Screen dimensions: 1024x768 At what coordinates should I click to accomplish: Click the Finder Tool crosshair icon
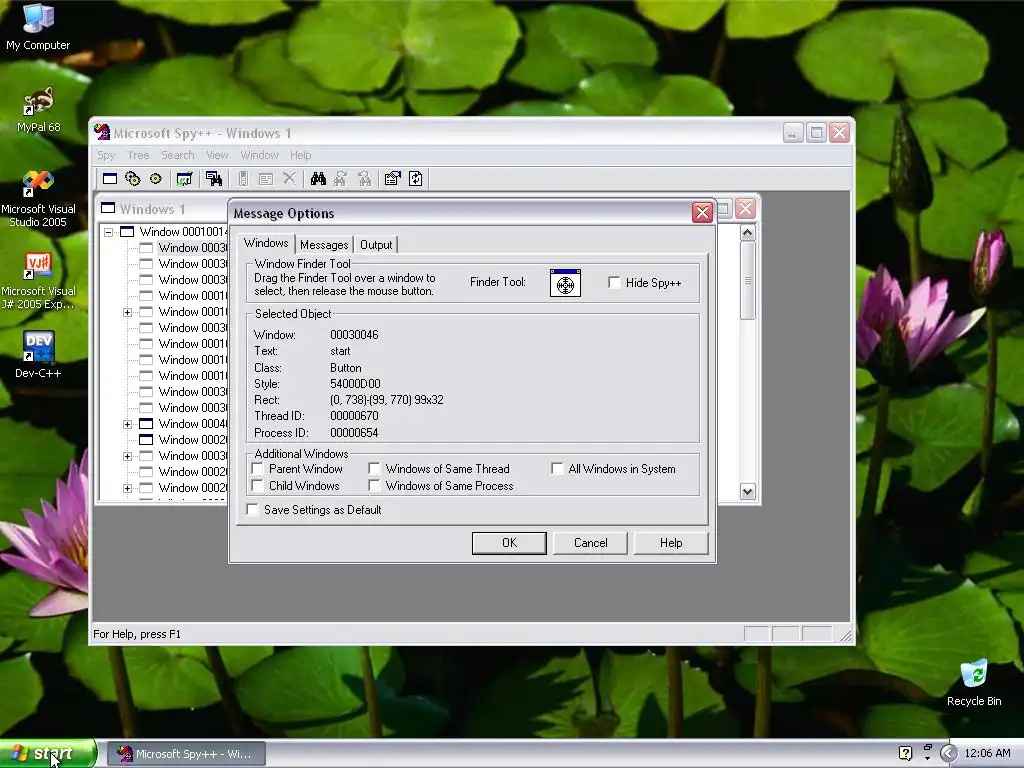click(565, 283)
